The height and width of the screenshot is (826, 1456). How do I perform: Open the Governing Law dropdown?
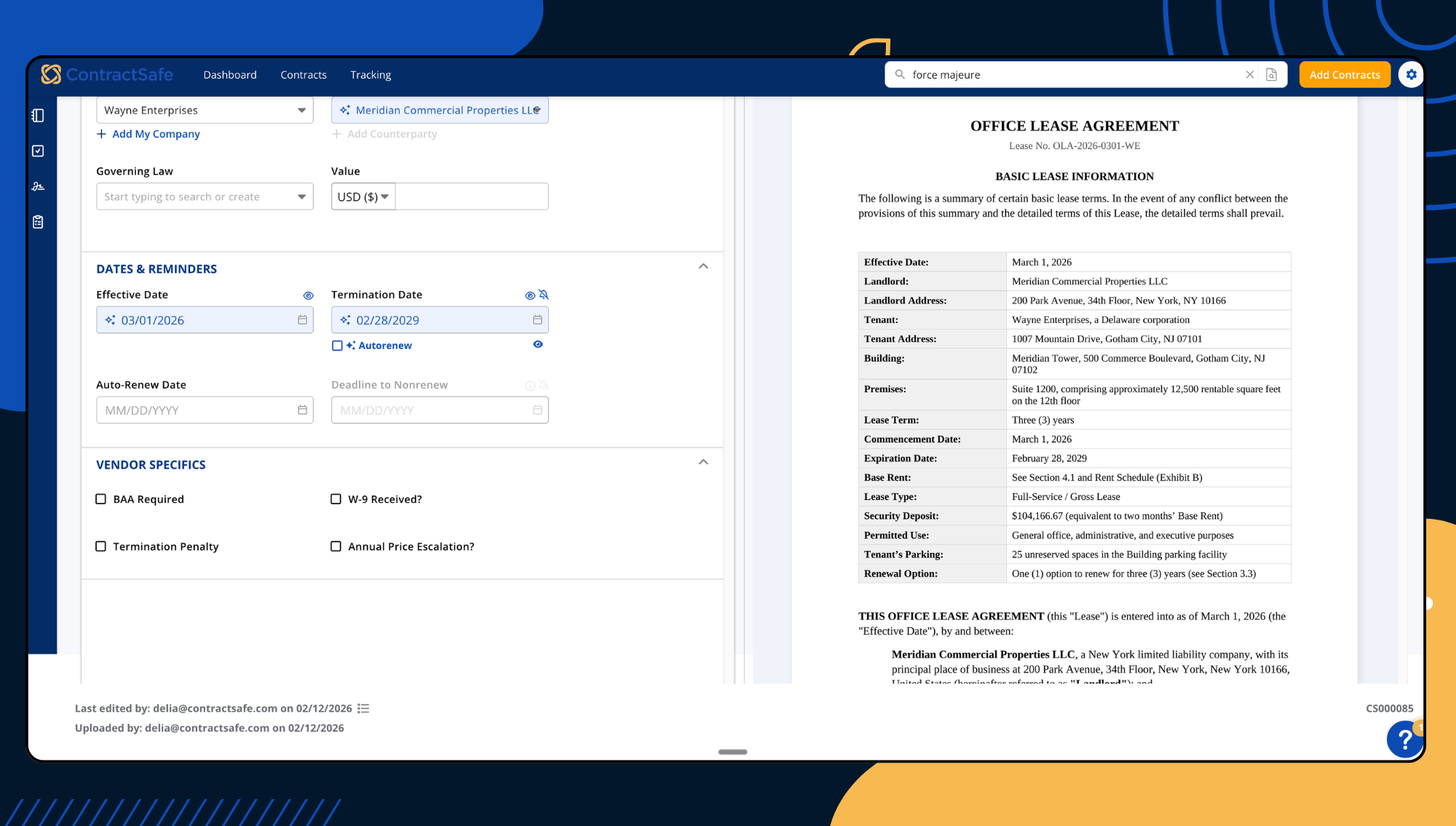pyautogui.click(x=301, y=197)
